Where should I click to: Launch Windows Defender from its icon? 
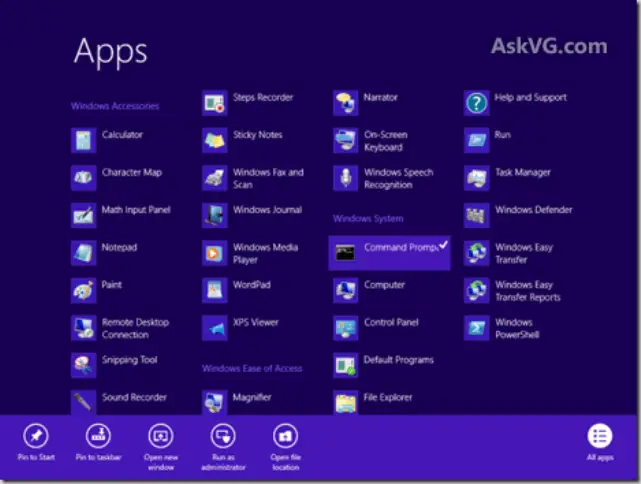point(477,215)
